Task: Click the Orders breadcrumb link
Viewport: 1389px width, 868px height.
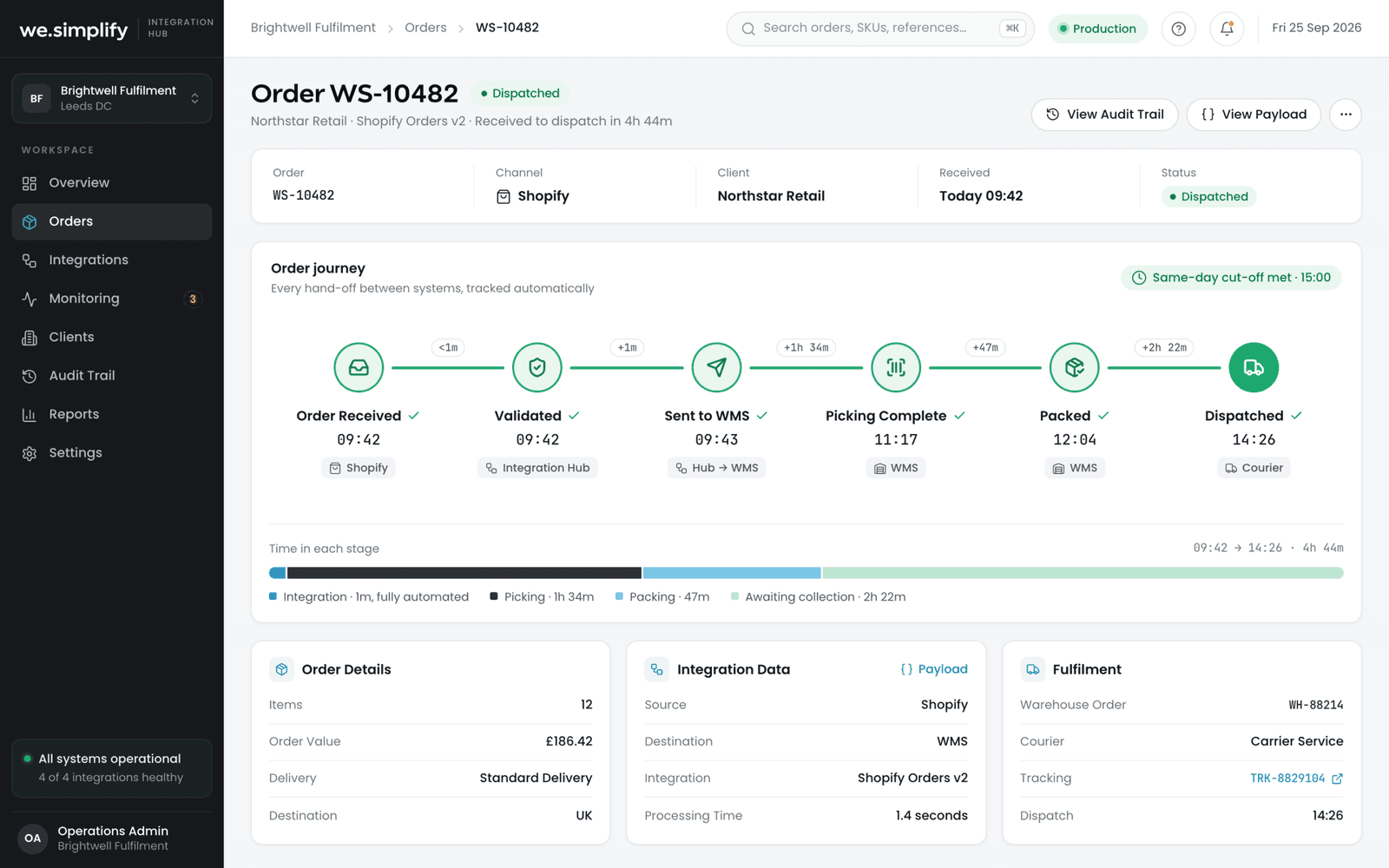Action: pos(425,28)
